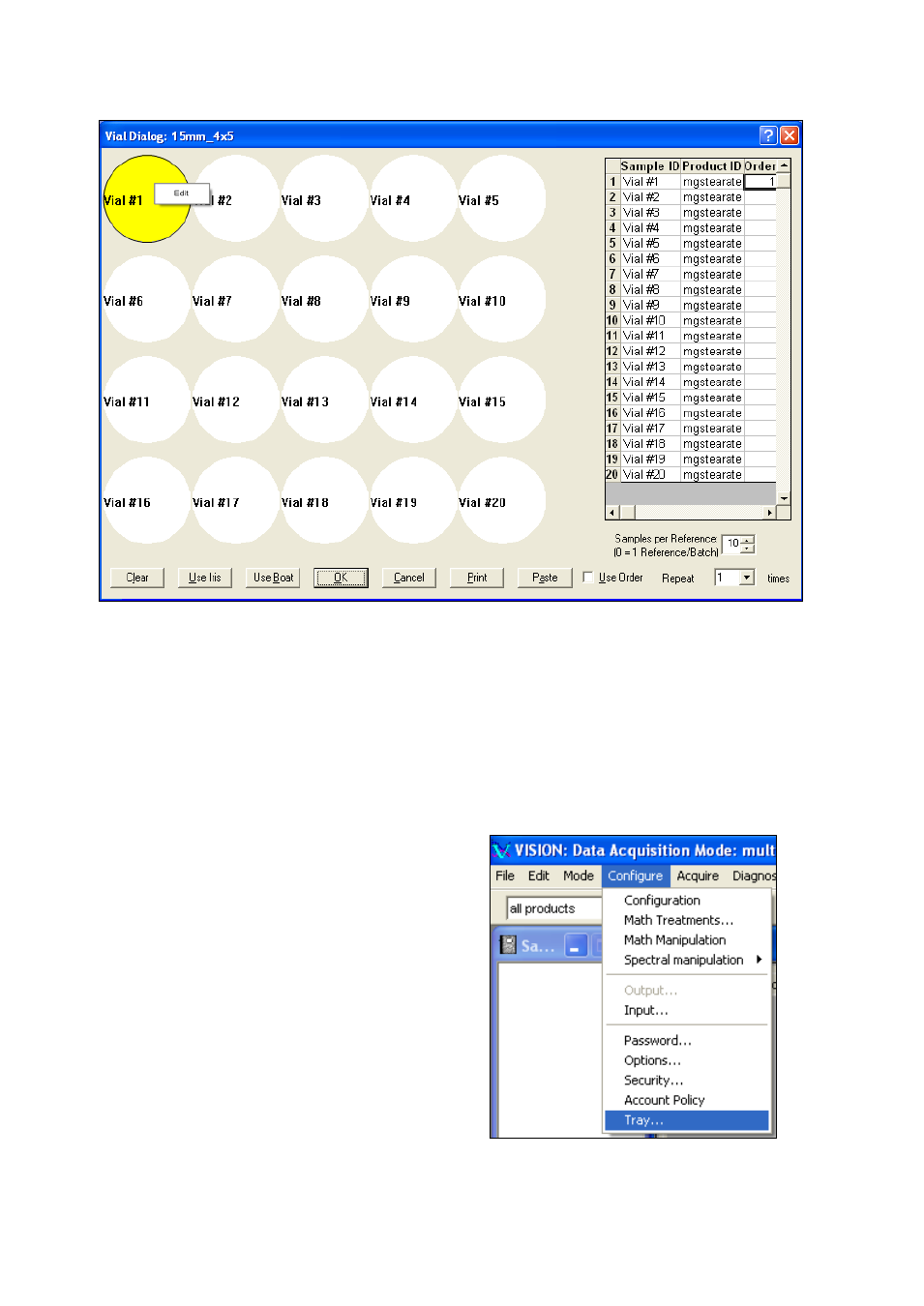Select row header 17 in the sample table
Screen dimensions: 924x1306
pos(612,429)
